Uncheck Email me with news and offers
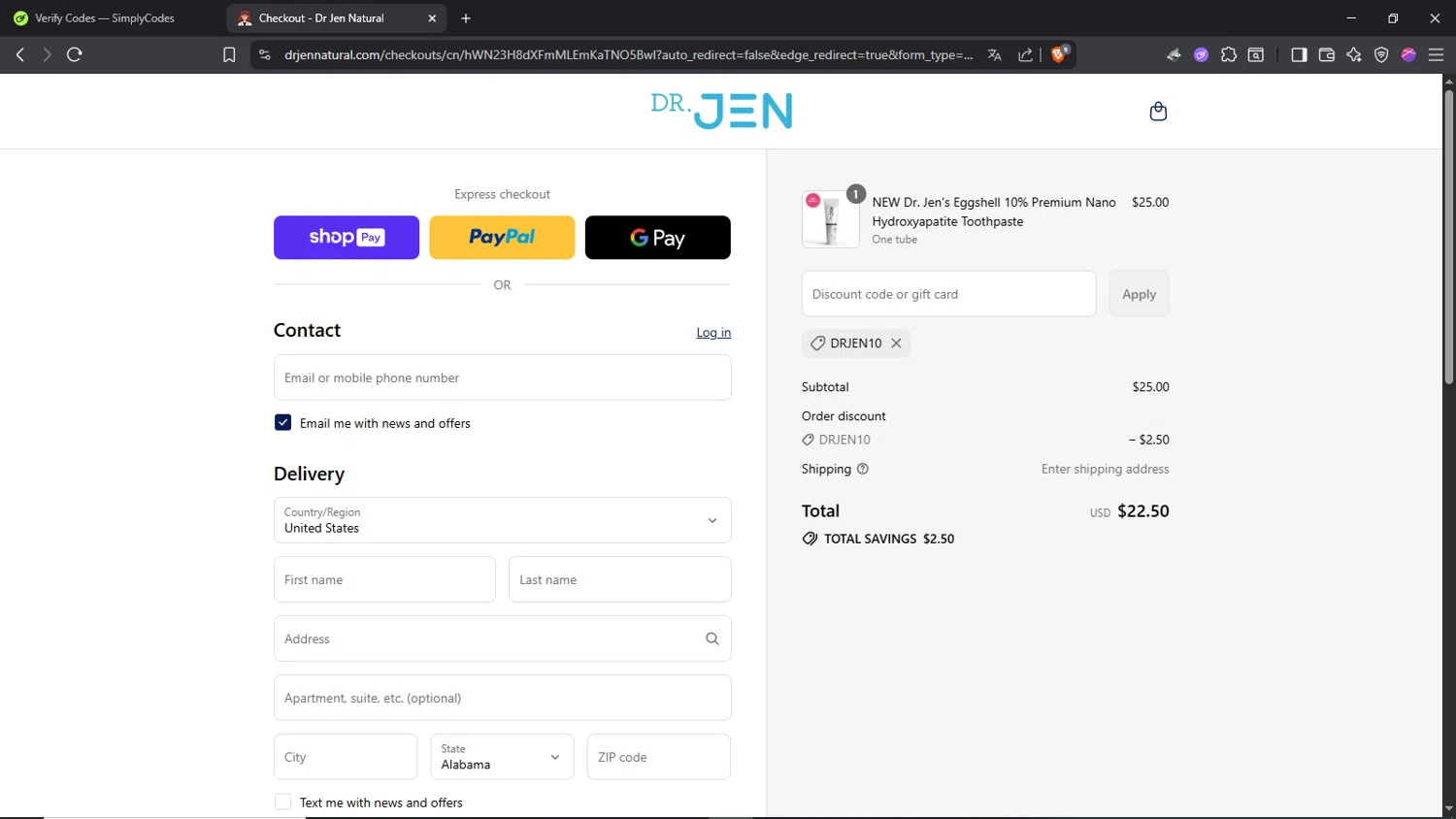1456x819 pixels. point(283,423)
